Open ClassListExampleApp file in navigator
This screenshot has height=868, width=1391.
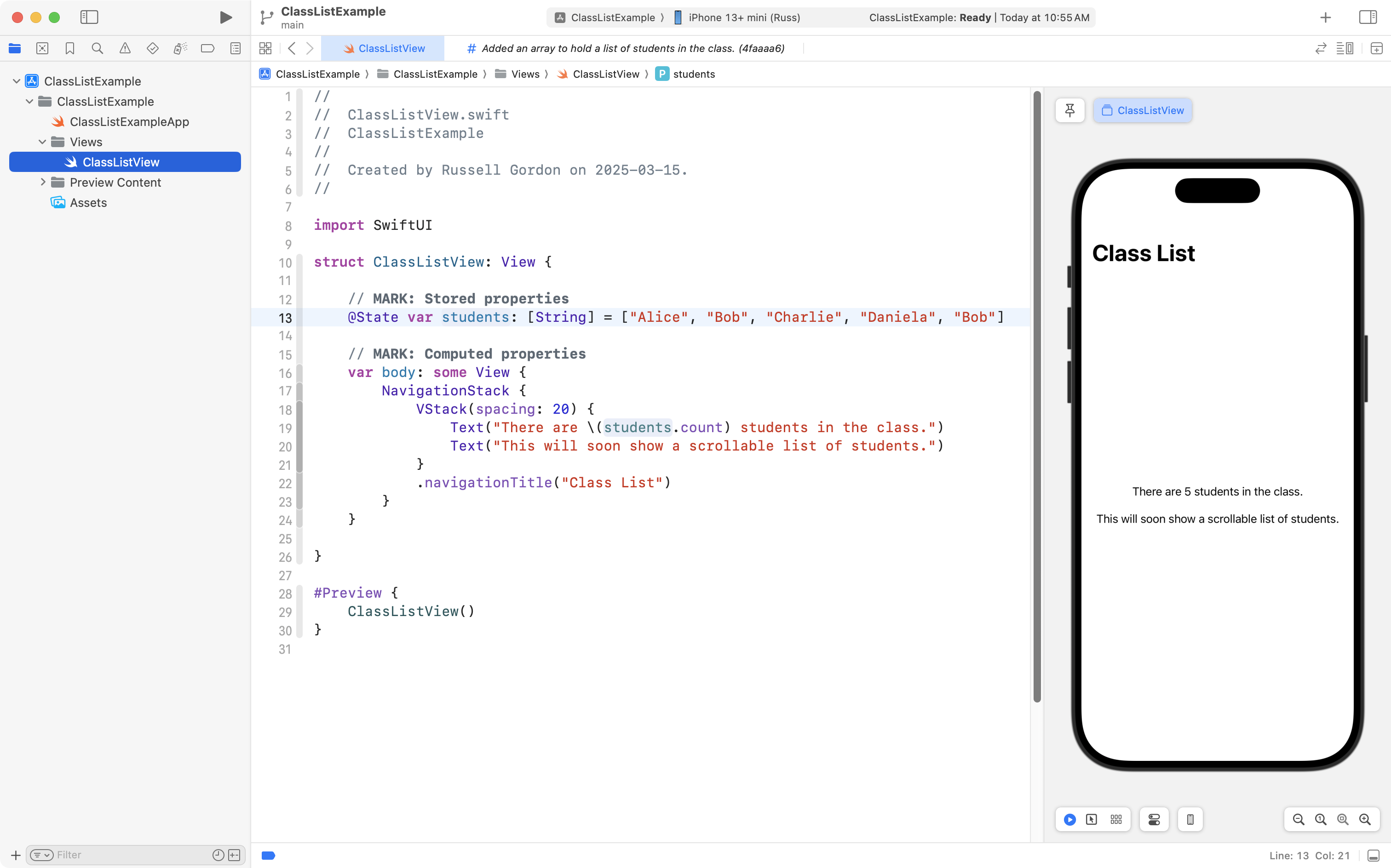click(x=129, y=122)
